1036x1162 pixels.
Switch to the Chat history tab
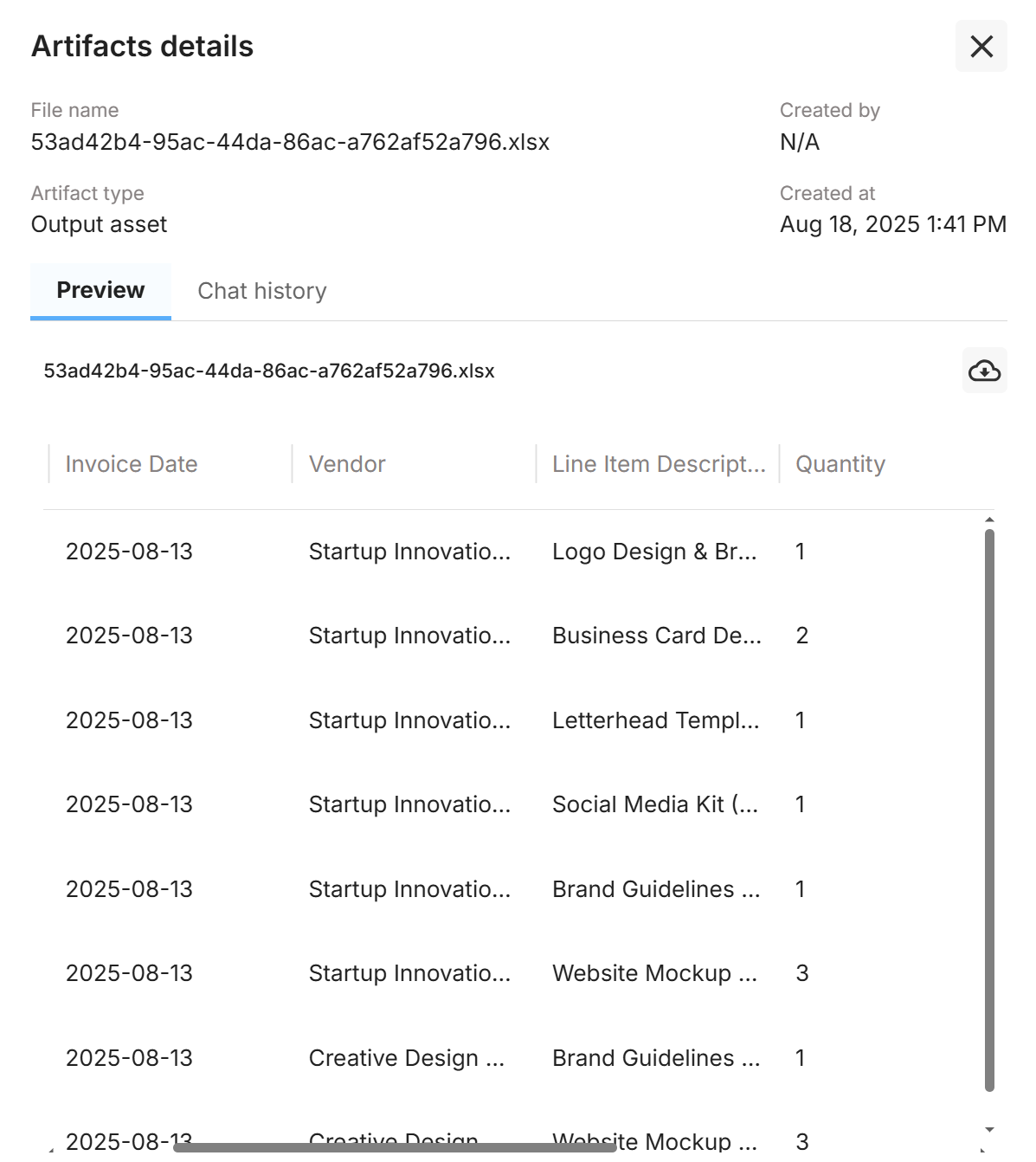pos(261,291)
